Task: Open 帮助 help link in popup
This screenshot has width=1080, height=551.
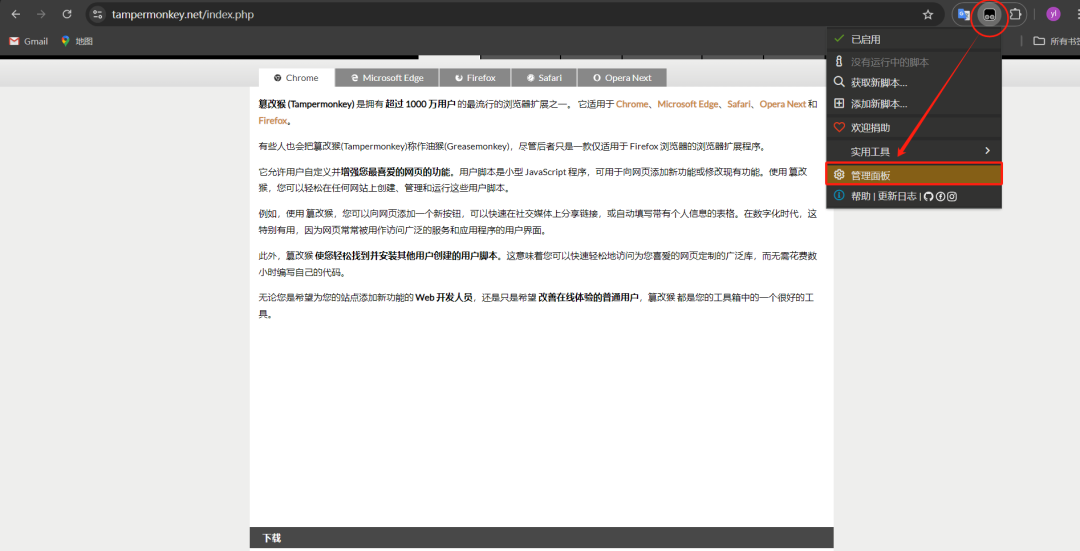Action: (x=860, y=196)
